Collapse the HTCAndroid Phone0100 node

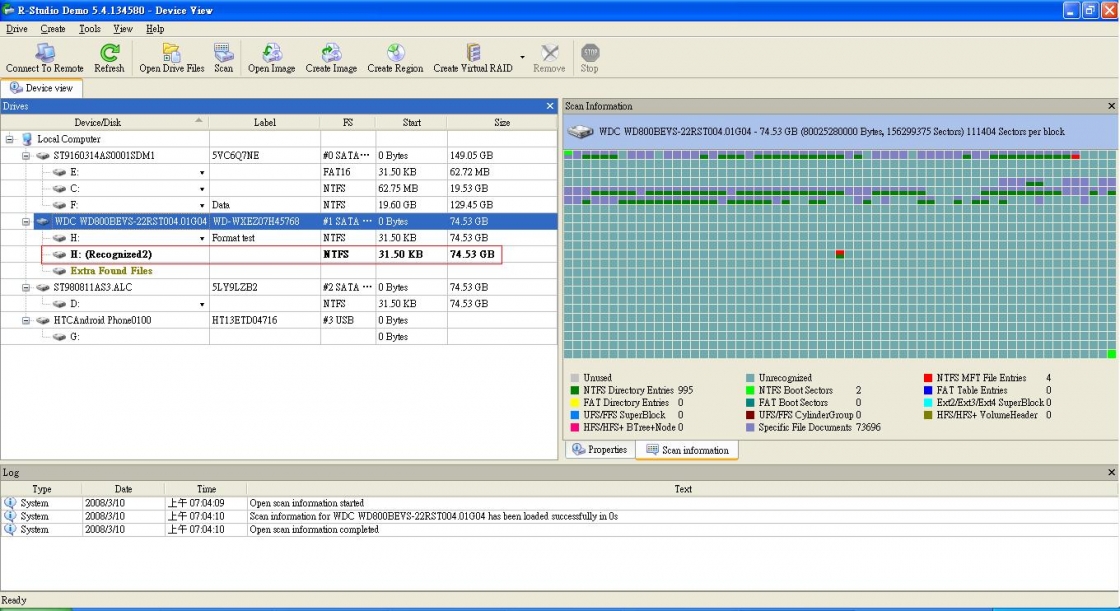[x=26, y=321]
